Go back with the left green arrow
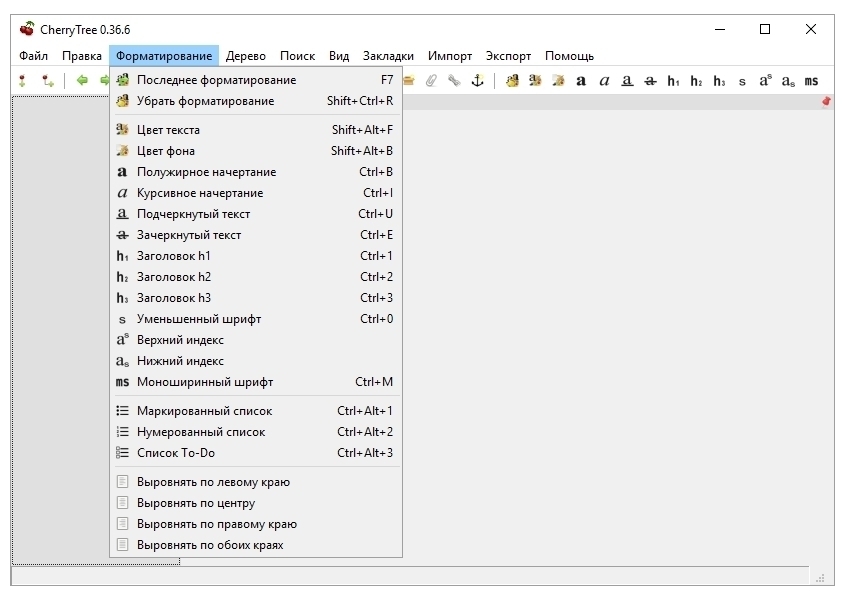This screenshot has height=611, width=845. pos(82,81)
